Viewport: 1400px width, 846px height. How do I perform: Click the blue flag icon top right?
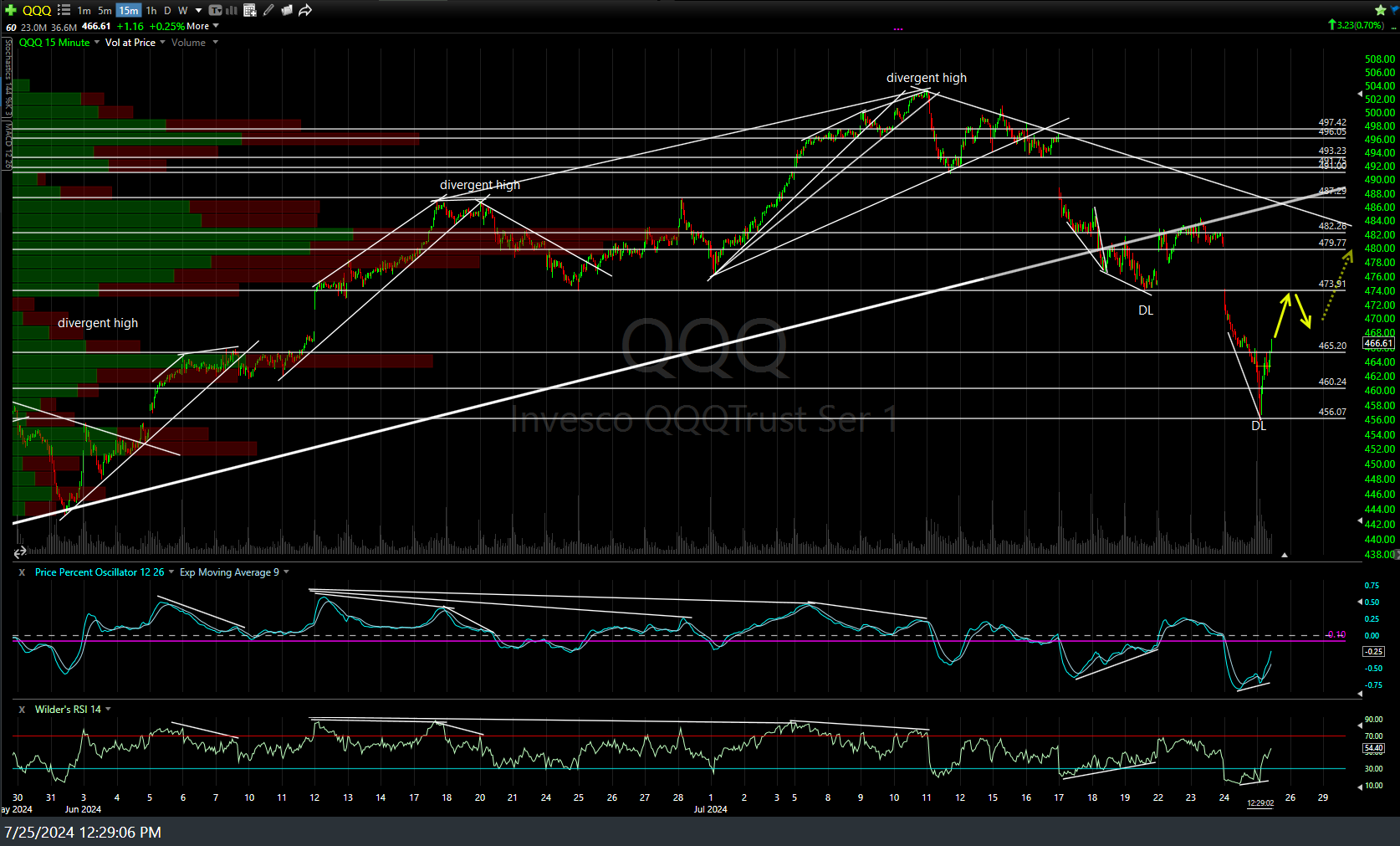[x=1394, y=10]
